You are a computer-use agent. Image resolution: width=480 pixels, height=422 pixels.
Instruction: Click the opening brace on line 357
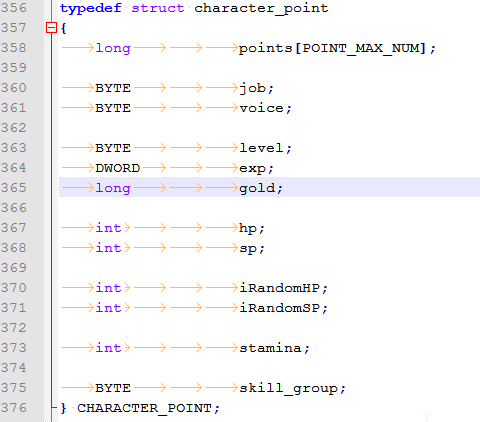[x=64, y=28]
